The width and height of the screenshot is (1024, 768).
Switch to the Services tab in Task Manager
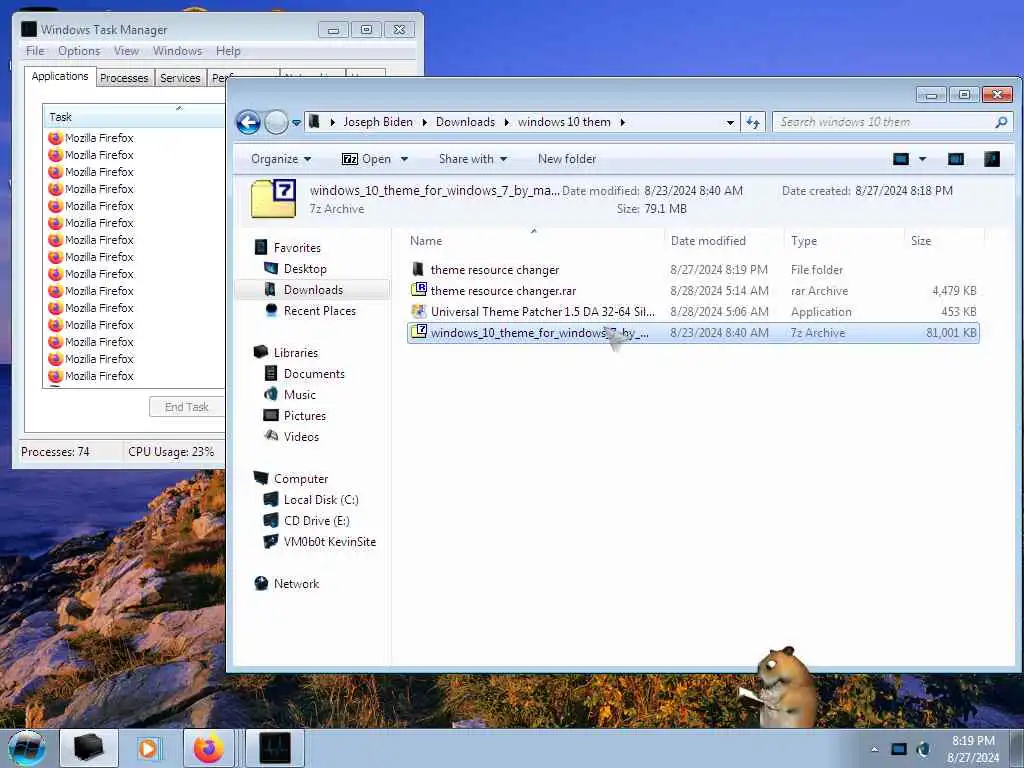coord(180,78)
